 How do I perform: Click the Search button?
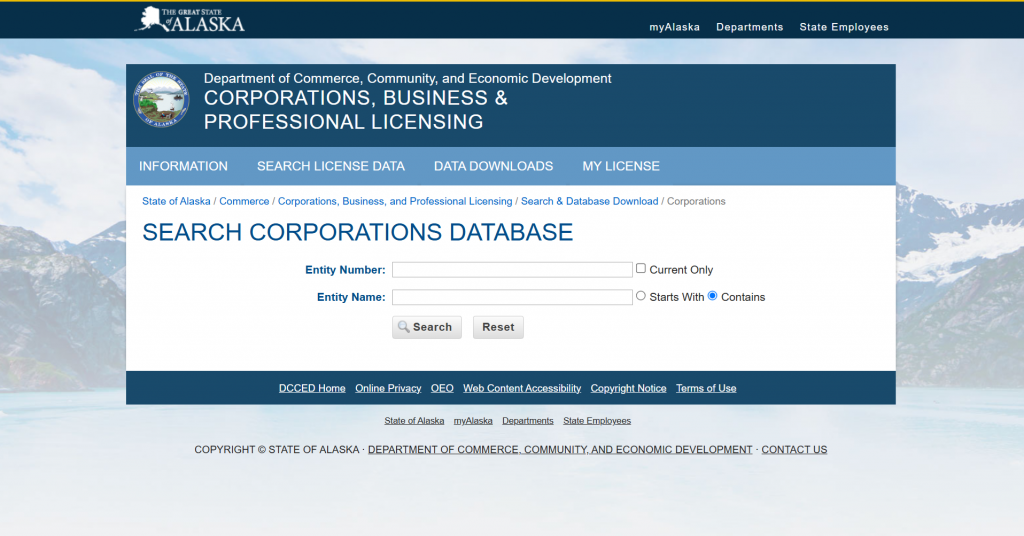tap(426, 327)
